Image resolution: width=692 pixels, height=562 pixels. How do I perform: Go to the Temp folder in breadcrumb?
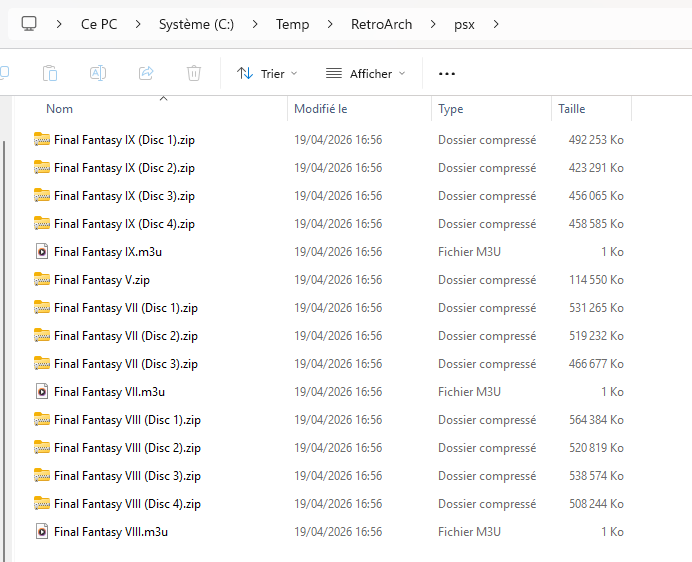click(292, 24)
